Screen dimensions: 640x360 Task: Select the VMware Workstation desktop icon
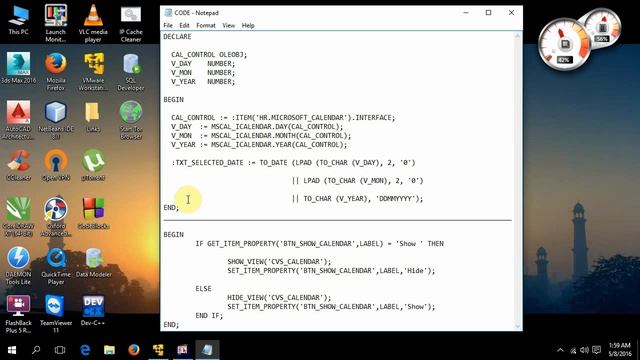coord(93,72)
